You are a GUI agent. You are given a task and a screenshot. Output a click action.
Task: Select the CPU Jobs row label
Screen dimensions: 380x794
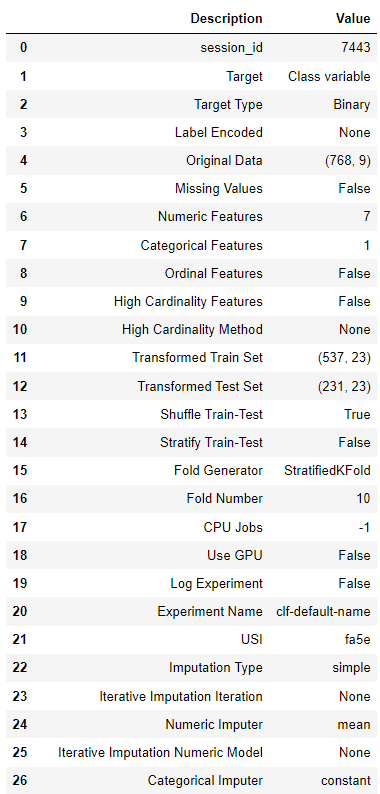(x=233, y=527)
